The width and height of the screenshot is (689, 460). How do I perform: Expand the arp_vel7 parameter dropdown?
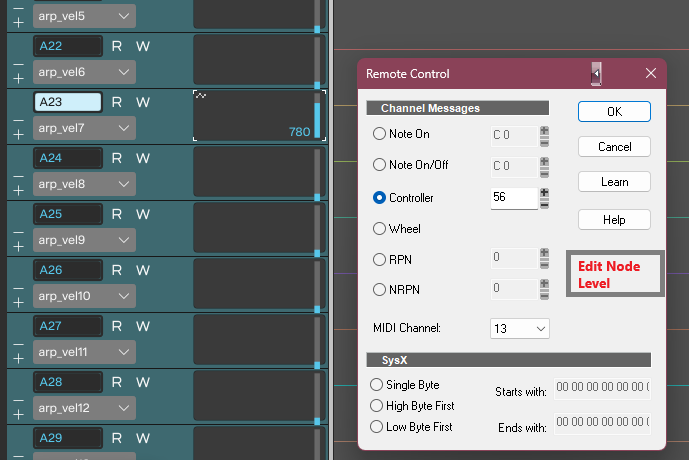coord(124,128)
